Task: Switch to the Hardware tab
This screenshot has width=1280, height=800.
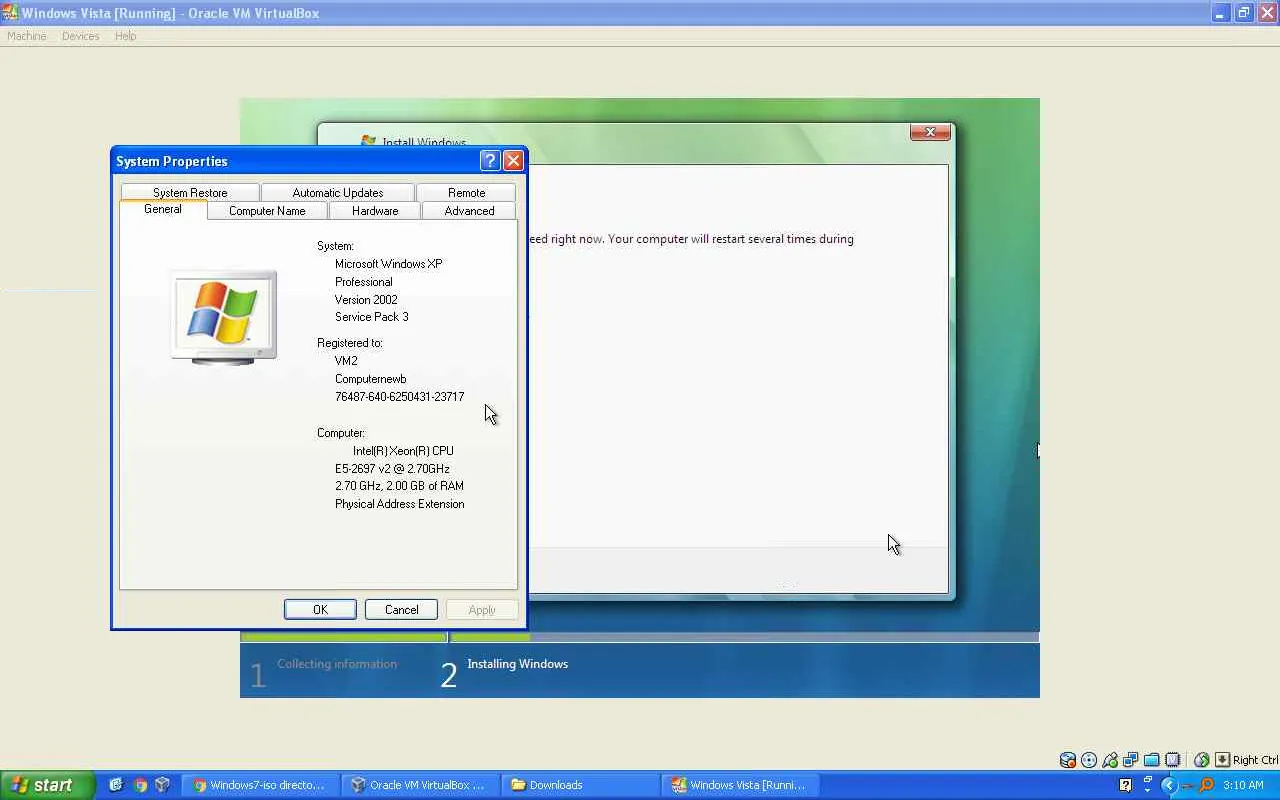Action: click(x=375, y=211)
